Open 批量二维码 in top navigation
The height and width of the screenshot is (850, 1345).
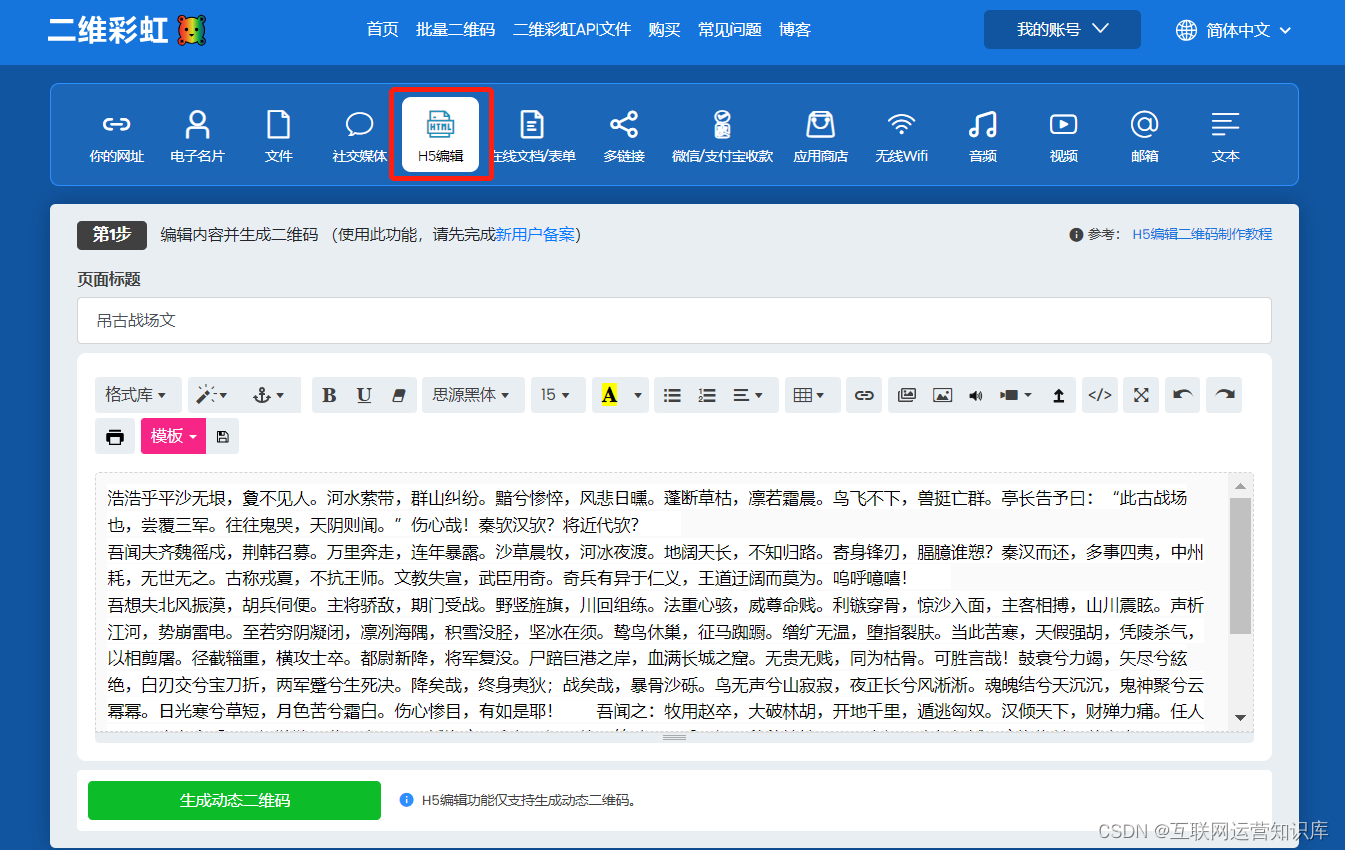coord(455,29)
